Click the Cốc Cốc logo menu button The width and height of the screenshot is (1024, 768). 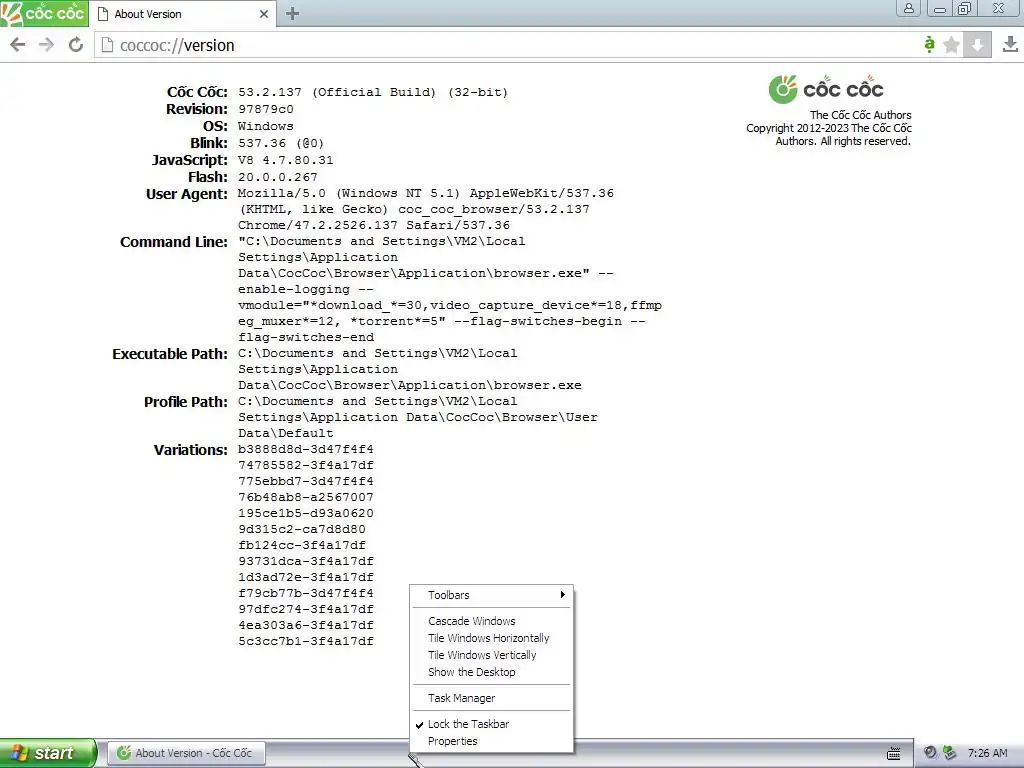pos(44,13)
